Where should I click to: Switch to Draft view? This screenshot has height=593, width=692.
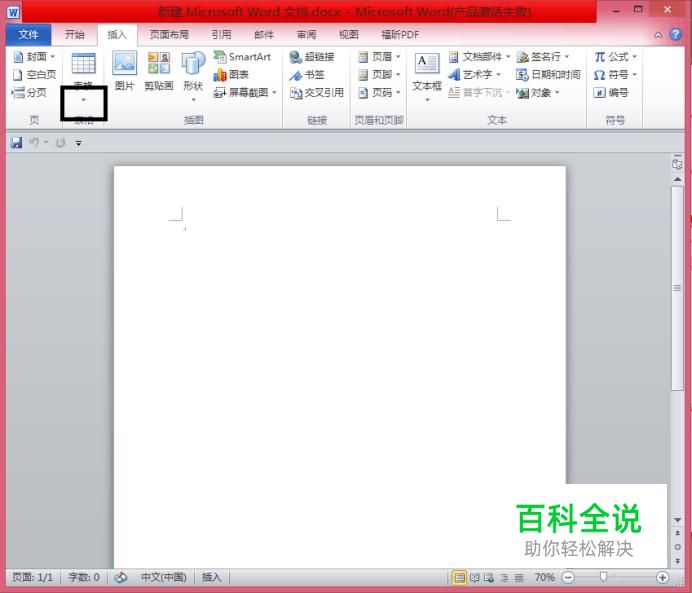(x=519, y=577)
